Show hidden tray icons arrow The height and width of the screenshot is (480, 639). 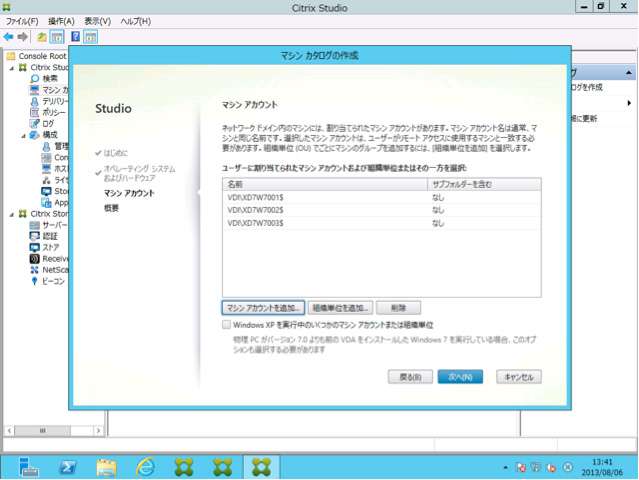click(x=505, y=467)
